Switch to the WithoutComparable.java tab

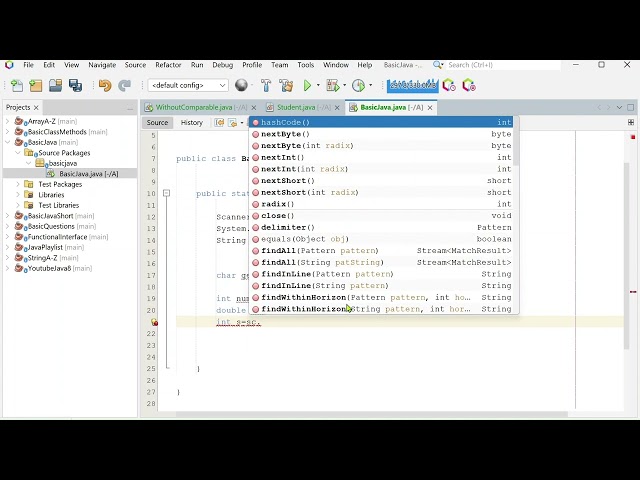click(196, 107)
